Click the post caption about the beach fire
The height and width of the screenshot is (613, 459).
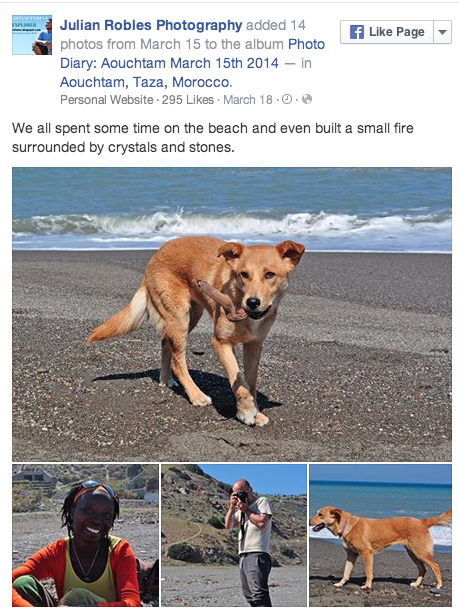tap(213, 138)
